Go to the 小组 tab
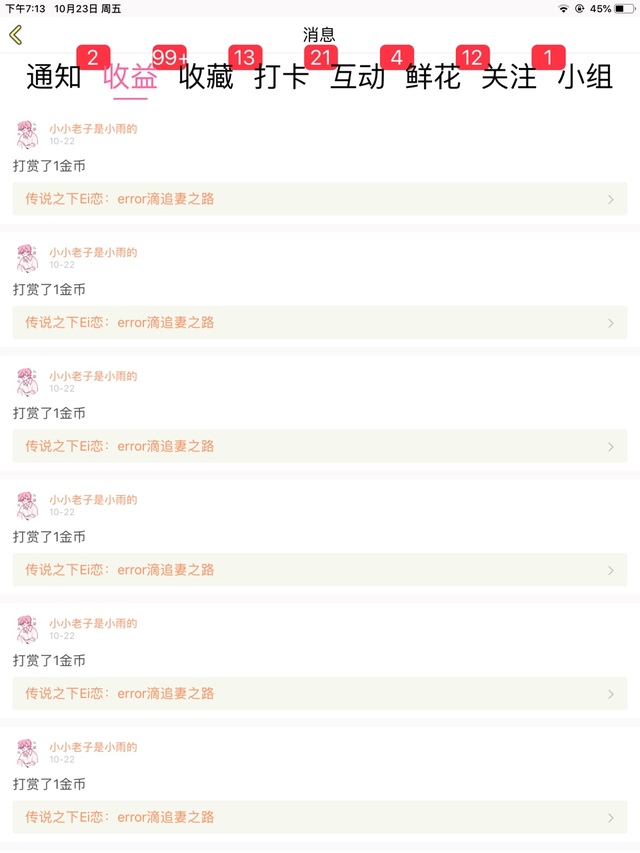This screenshot has height=853, width=640. pyautogui.click(x=585, y=77)
